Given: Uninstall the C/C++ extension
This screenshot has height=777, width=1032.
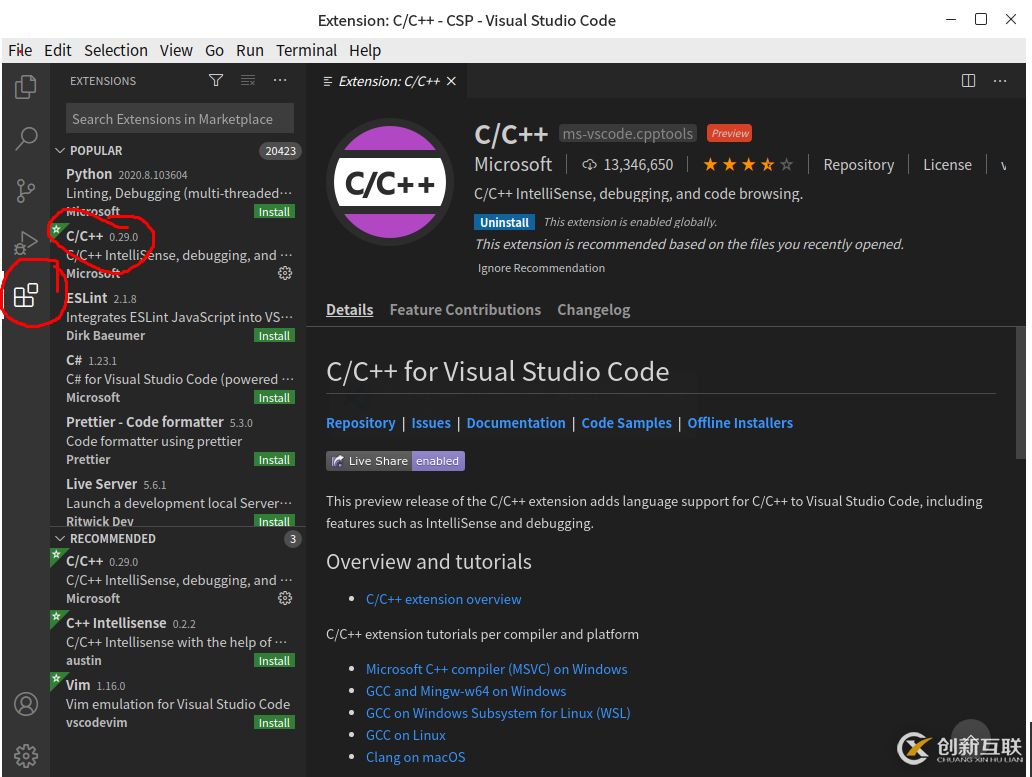Looking at the screenshot, I should (504, 222).
